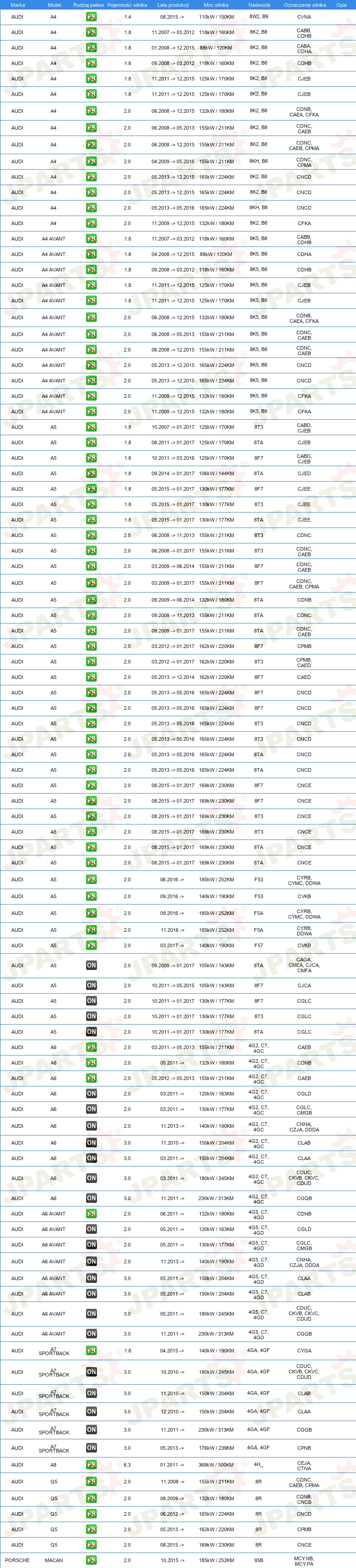356x1568 pixels.
Task: Click the diesel ON icon in the A6 4G2 CGQB row
Action: [91, 1198]
